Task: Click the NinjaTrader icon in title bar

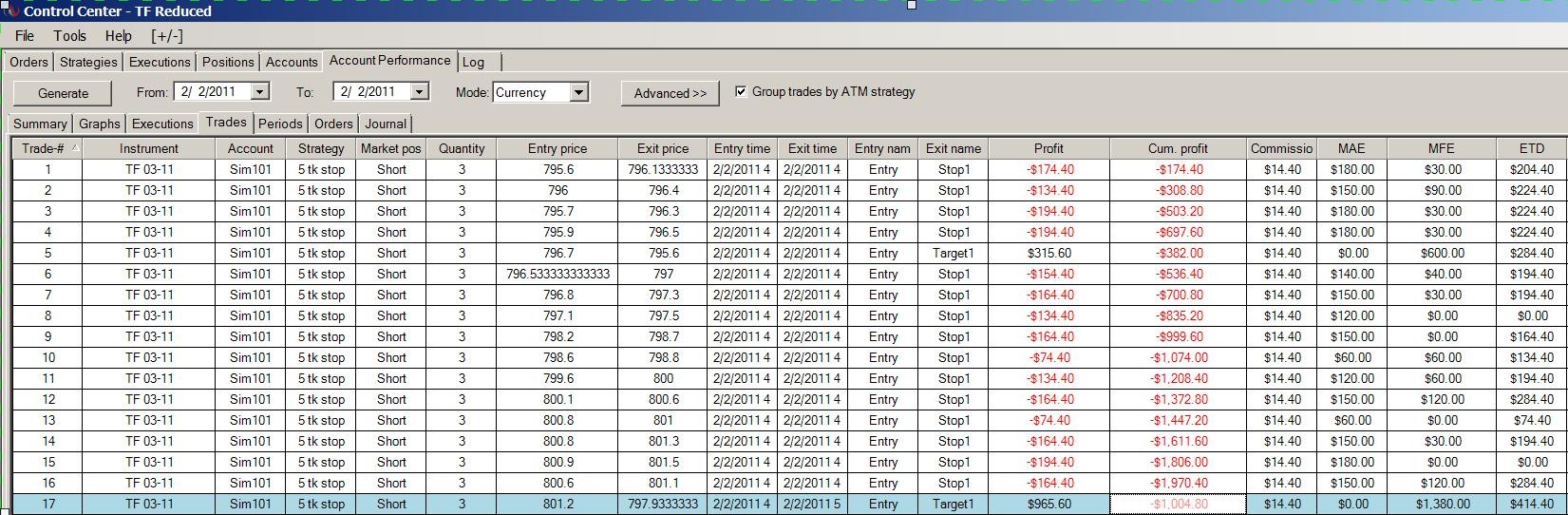Action: click(11, 10)
